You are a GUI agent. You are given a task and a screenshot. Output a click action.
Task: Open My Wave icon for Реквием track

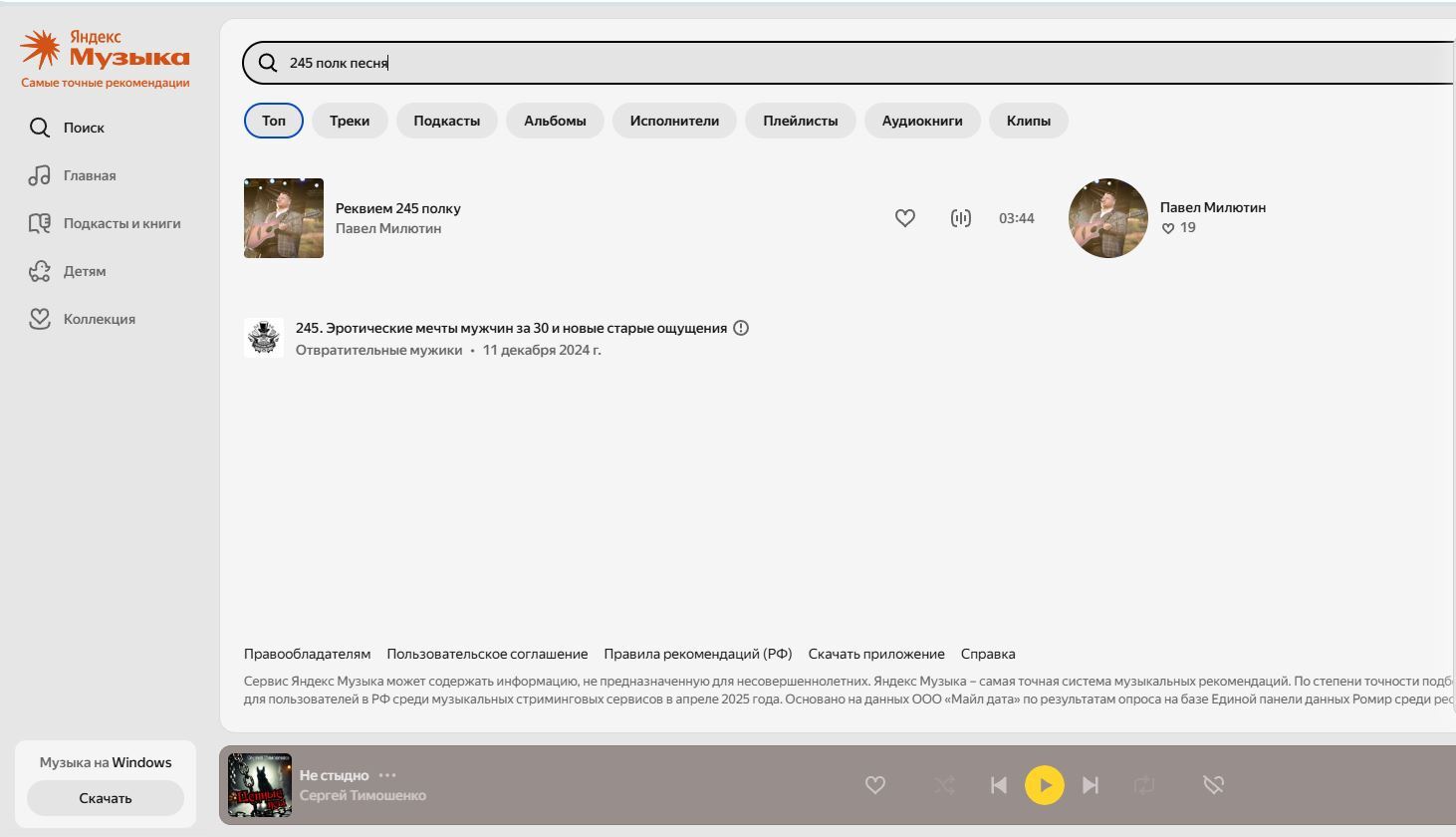(960, 218)
